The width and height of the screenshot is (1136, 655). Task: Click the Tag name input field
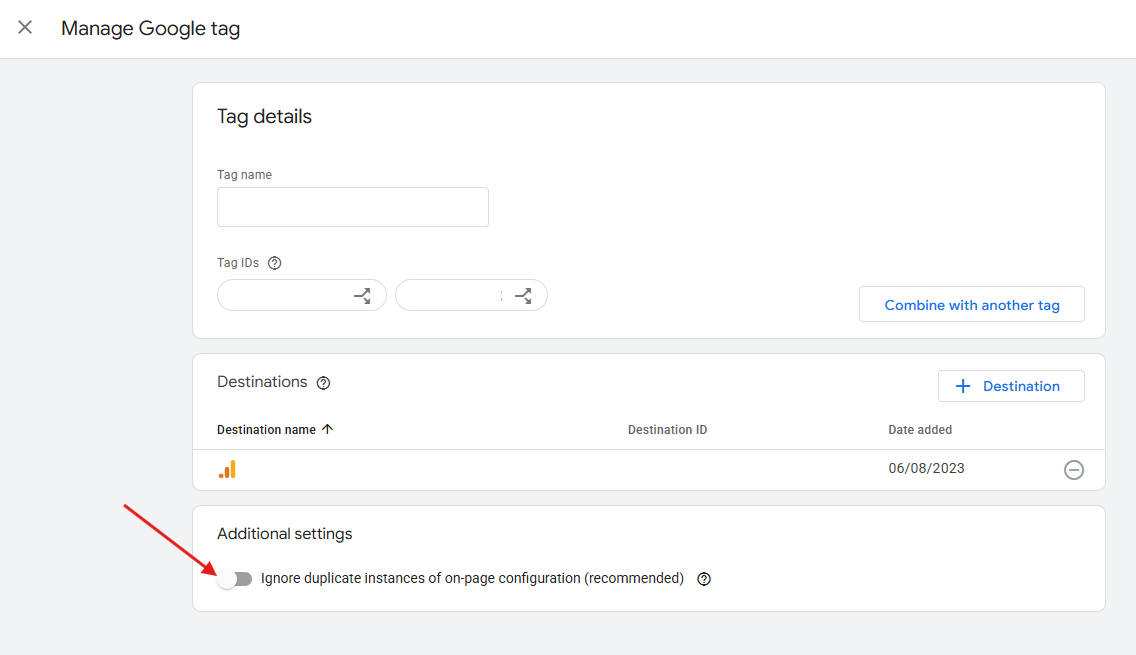[352, 207]
